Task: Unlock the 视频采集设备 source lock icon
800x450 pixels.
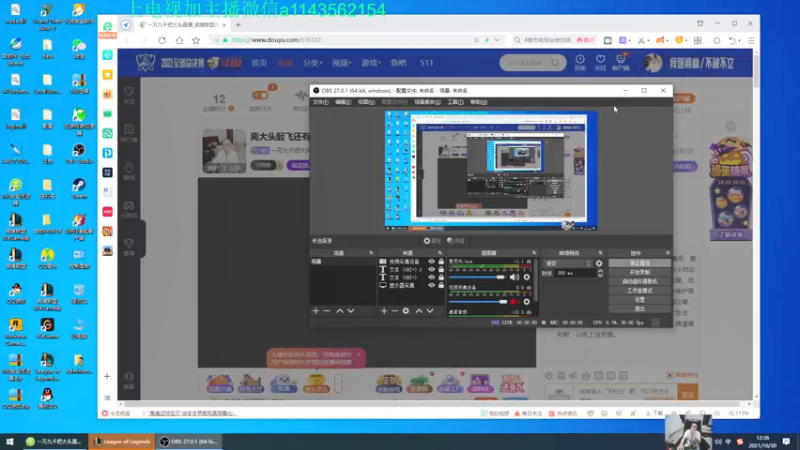Action: [441, 261]
